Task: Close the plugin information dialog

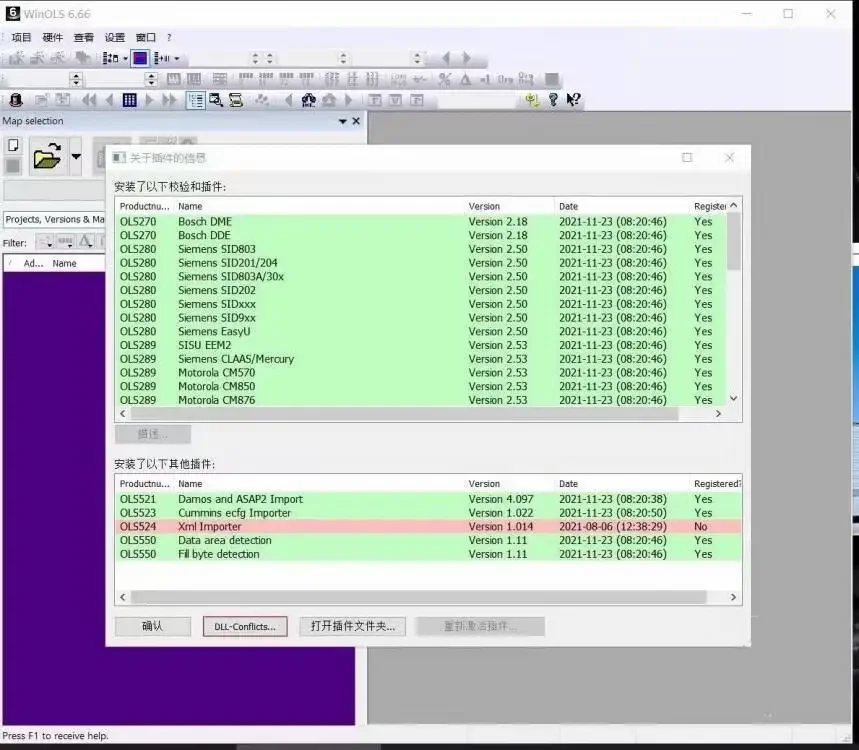Action: point(729,158)
